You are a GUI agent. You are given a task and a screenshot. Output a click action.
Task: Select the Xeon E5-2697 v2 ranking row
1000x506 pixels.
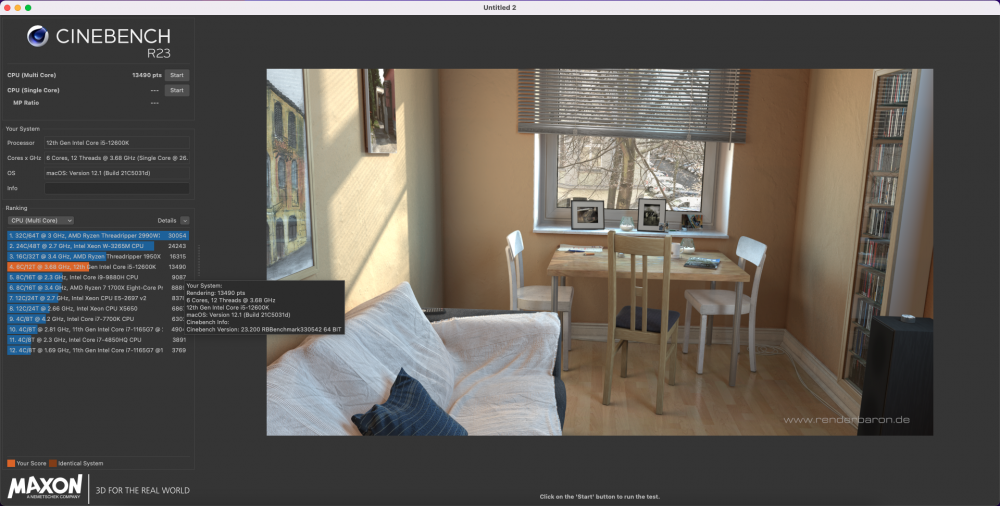pyautogui.click(x=98, y=298)
